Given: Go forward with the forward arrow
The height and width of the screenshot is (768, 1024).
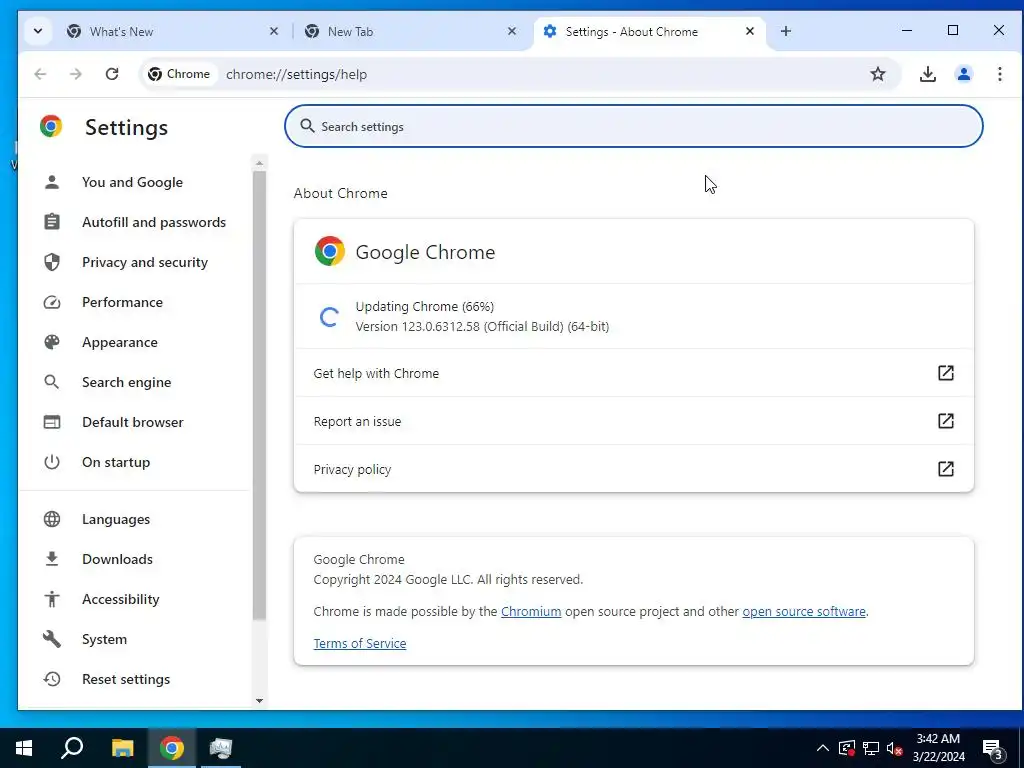Looking at the screenshot, I should [x=76, y=74].
